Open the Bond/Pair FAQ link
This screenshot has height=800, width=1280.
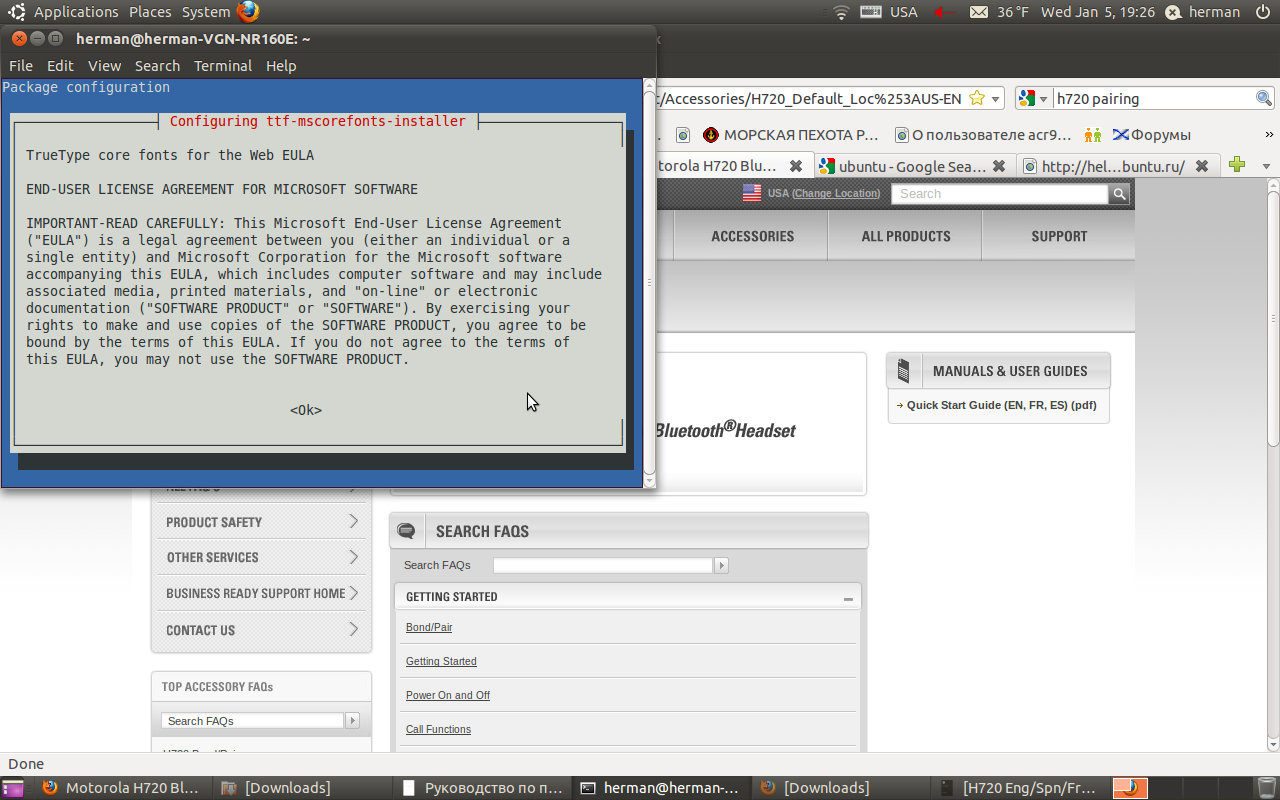coord(429,627)
